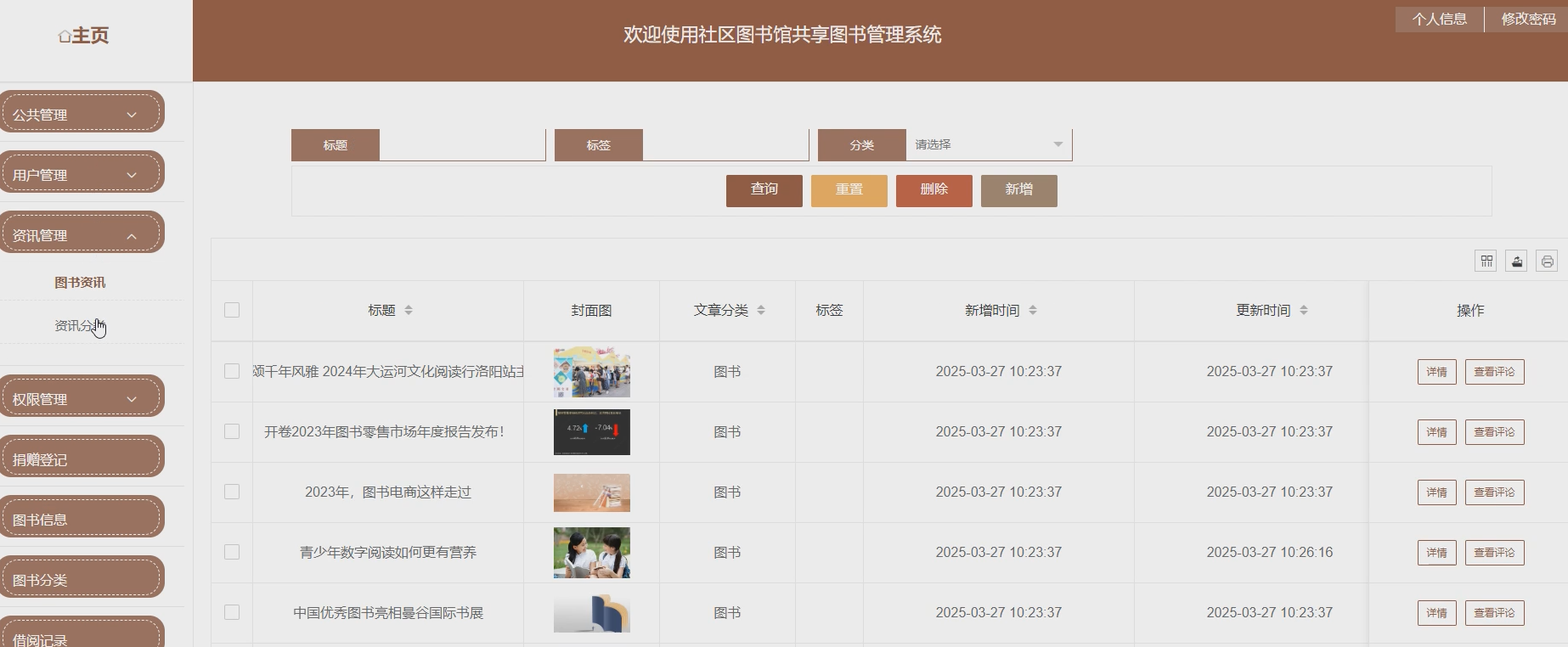Open 资讯分类 submenu item

coord(80,326)
